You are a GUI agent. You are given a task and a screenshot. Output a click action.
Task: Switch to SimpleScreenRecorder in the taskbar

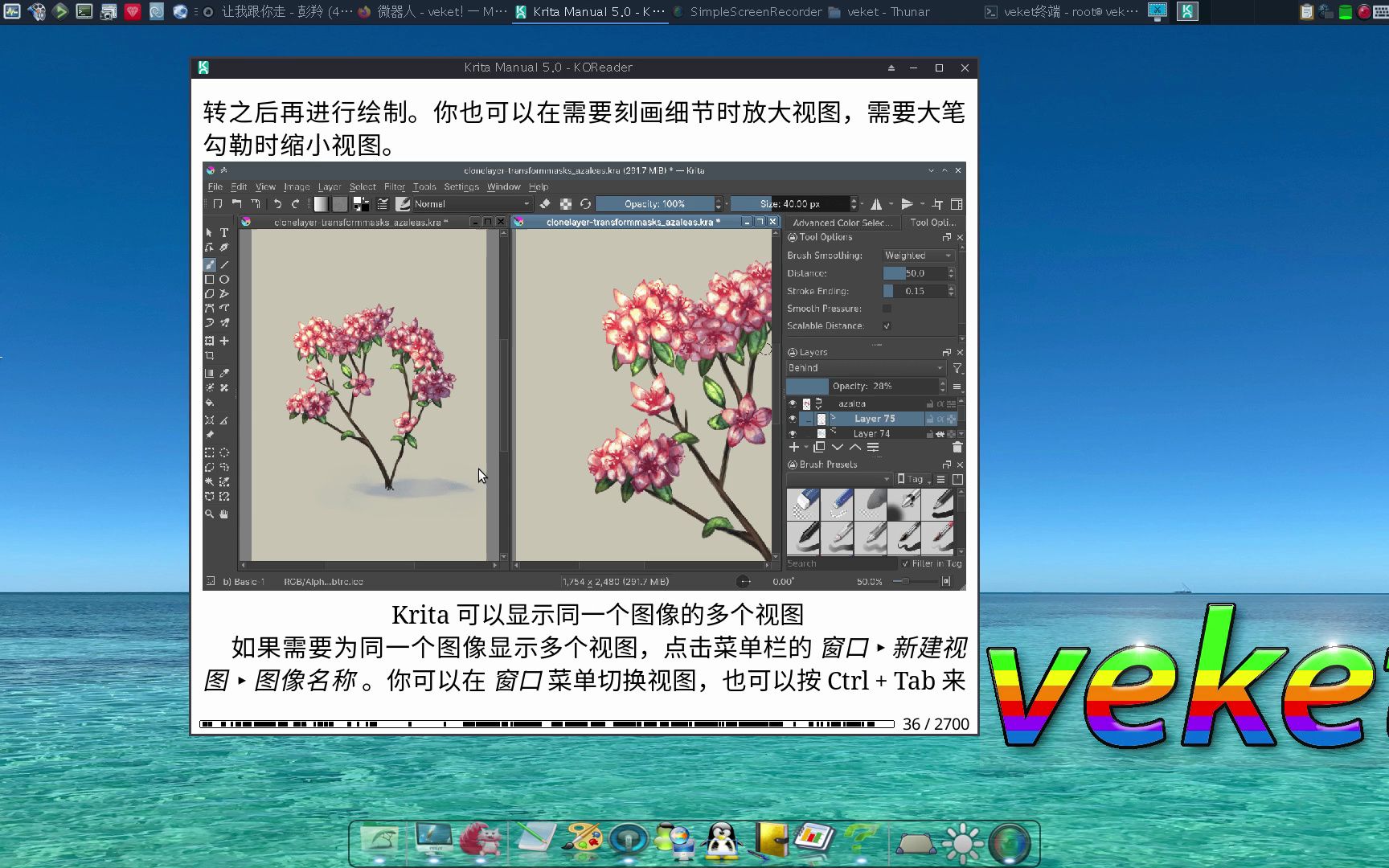(x=747, y=12)
